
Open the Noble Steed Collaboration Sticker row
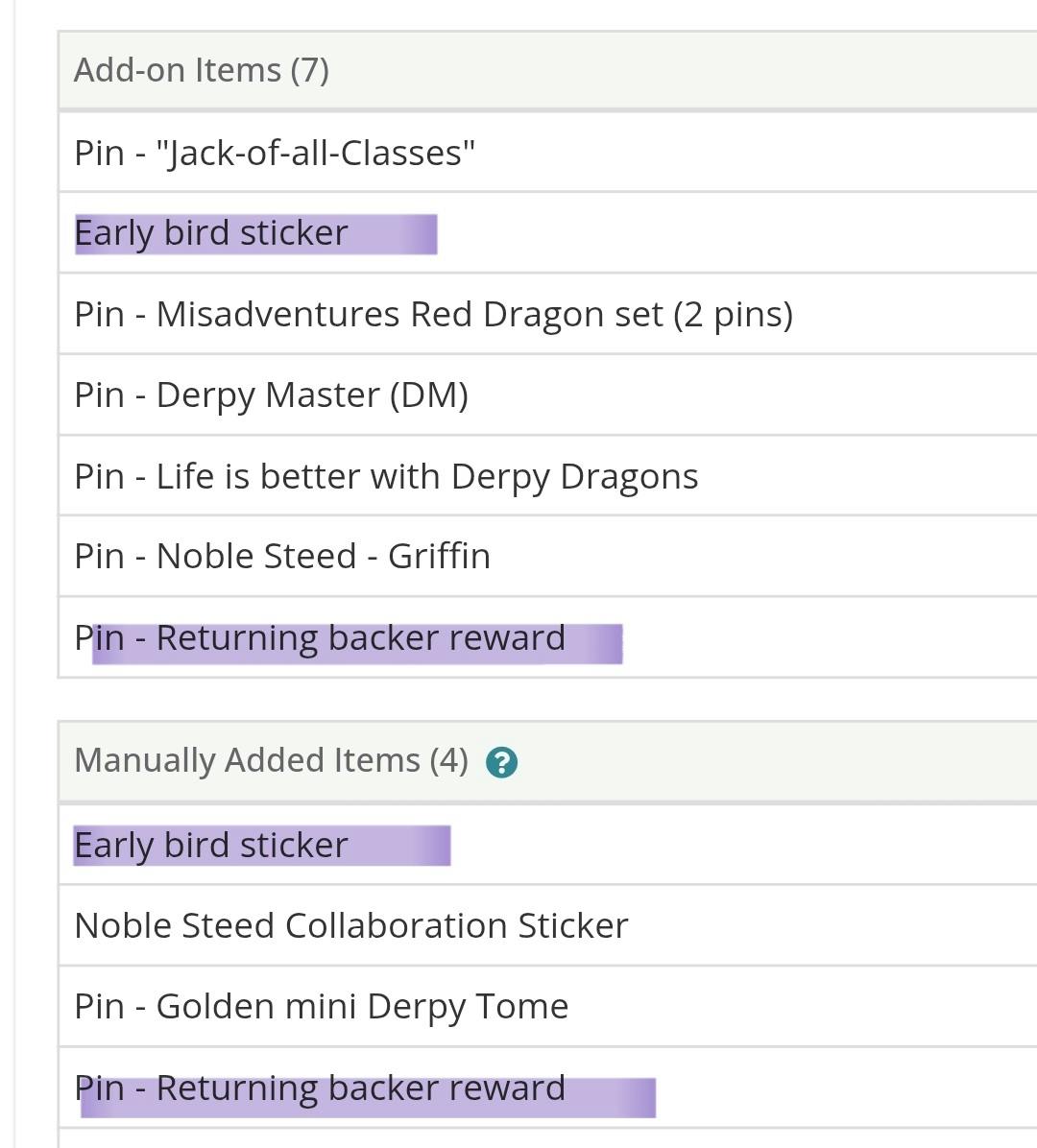[x=350, y=926]
